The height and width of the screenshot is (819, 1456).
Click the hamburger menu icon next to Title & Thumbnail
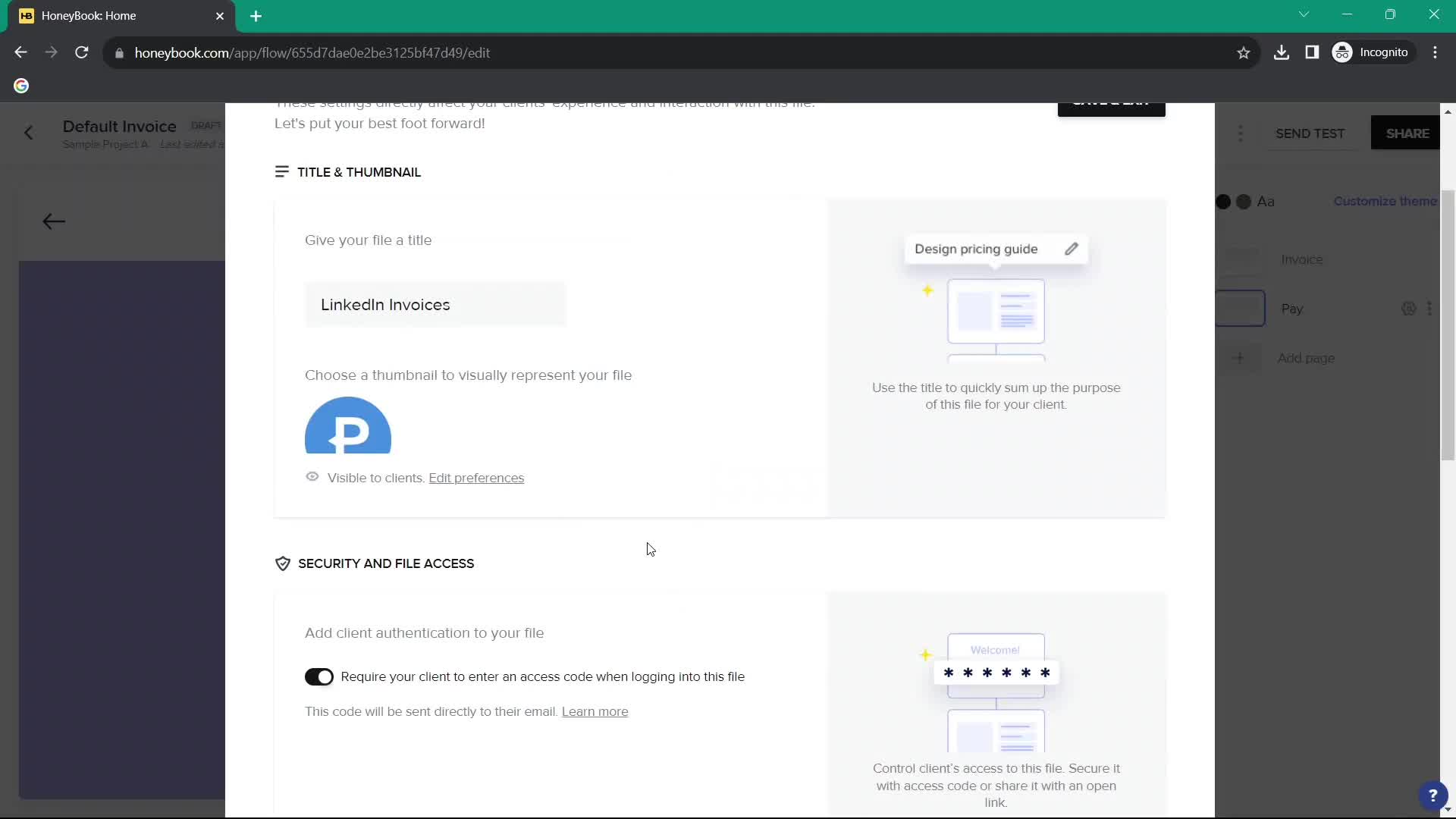coord(283,172)
